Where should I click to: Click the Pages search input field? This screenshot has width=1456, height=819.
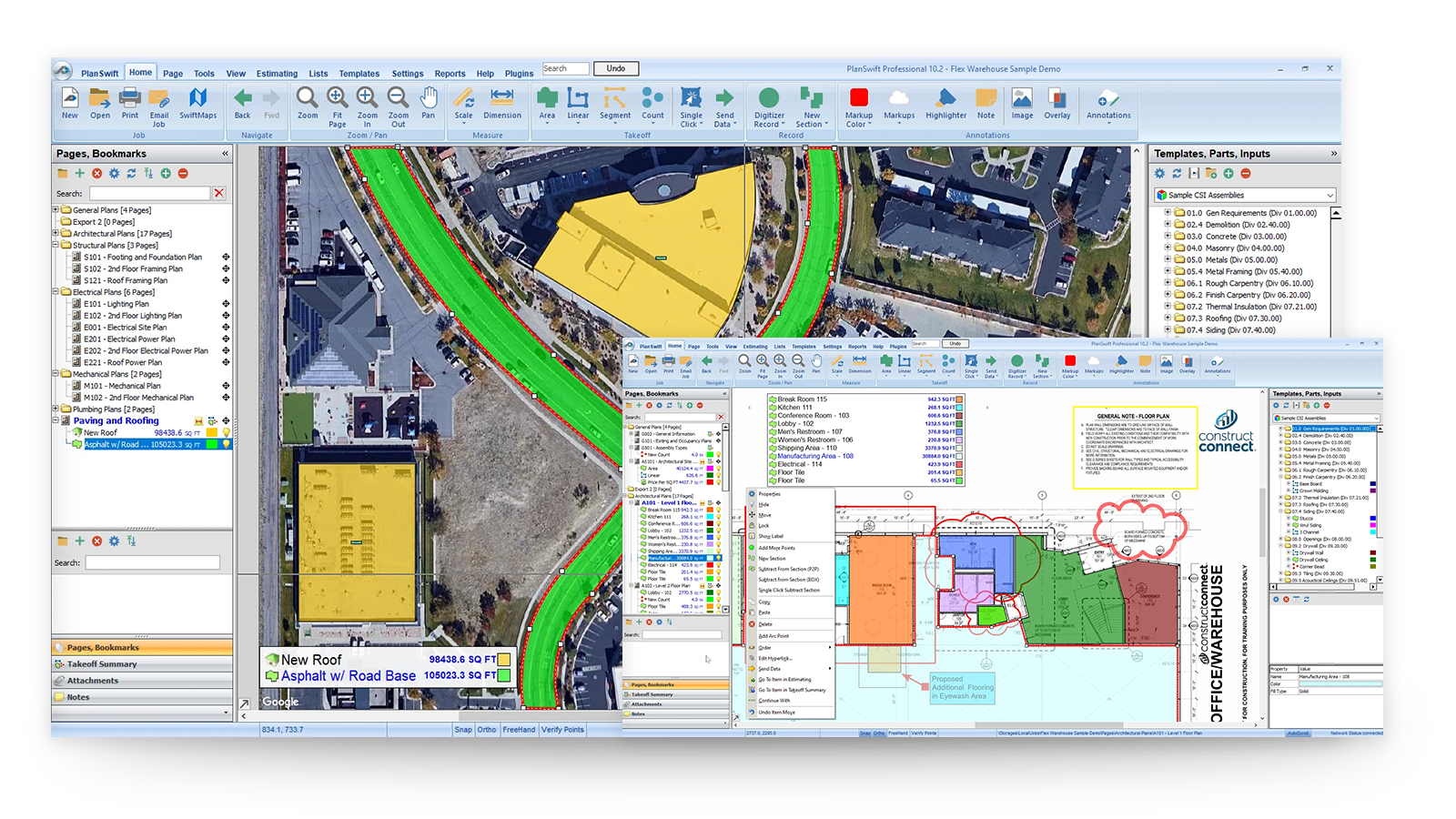pos(149,194)
